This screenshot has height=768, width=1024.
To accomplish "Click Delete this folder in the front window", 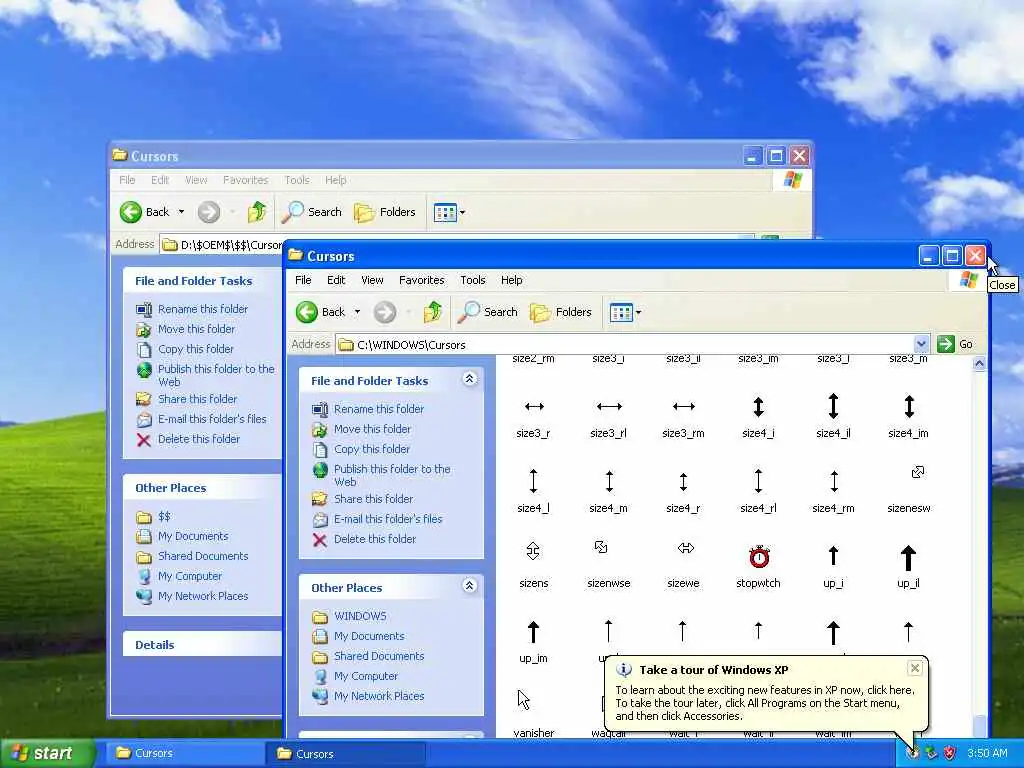I will [375, 539].
